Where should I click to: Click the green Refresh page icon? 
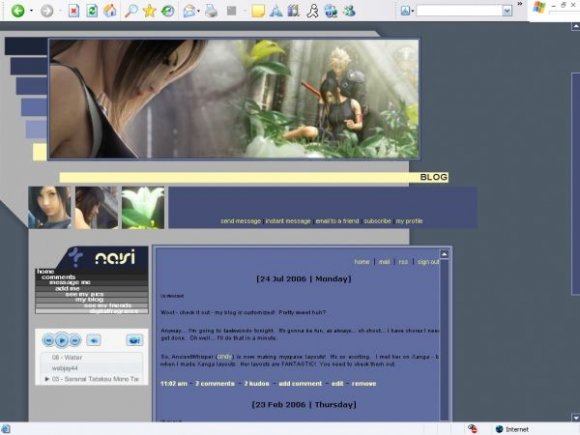click(92, 11)
